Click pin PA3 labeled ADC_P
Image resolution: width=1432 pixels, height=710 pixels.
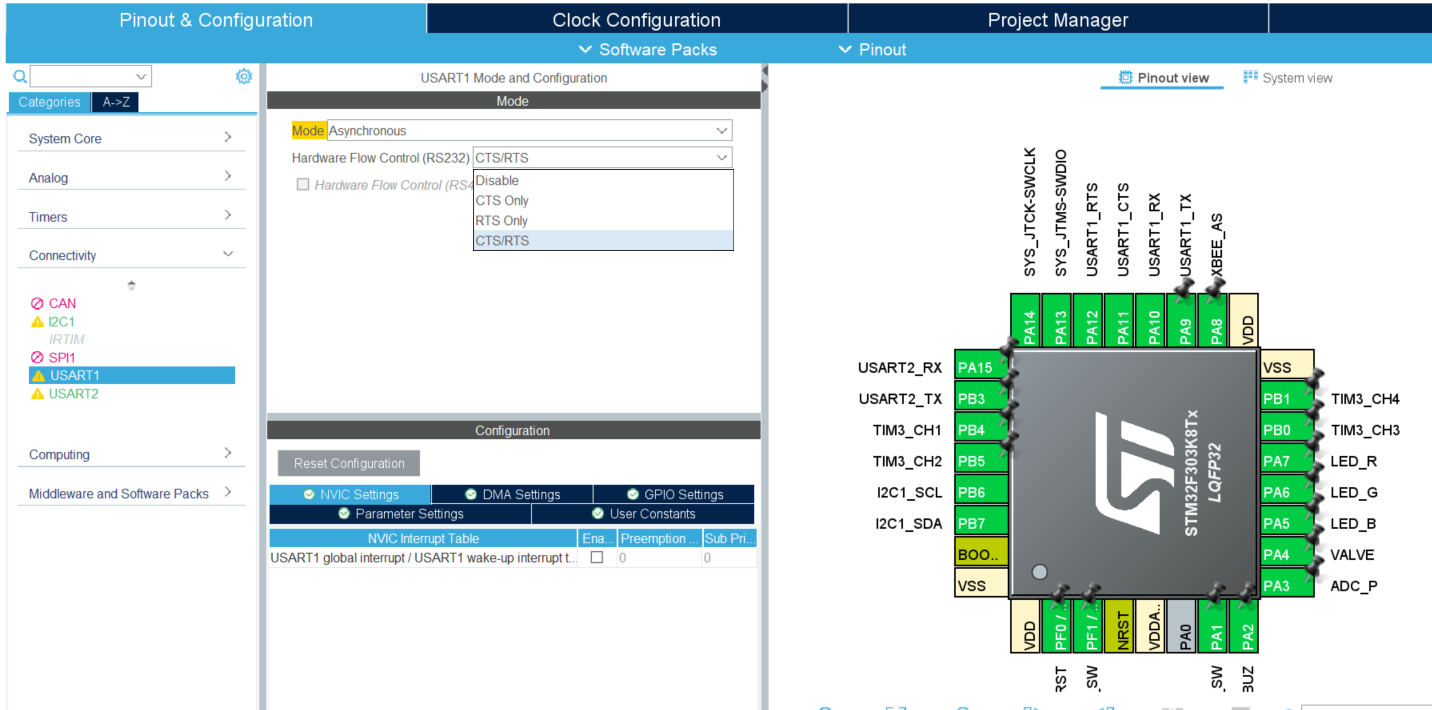[x=1287, y=585]
